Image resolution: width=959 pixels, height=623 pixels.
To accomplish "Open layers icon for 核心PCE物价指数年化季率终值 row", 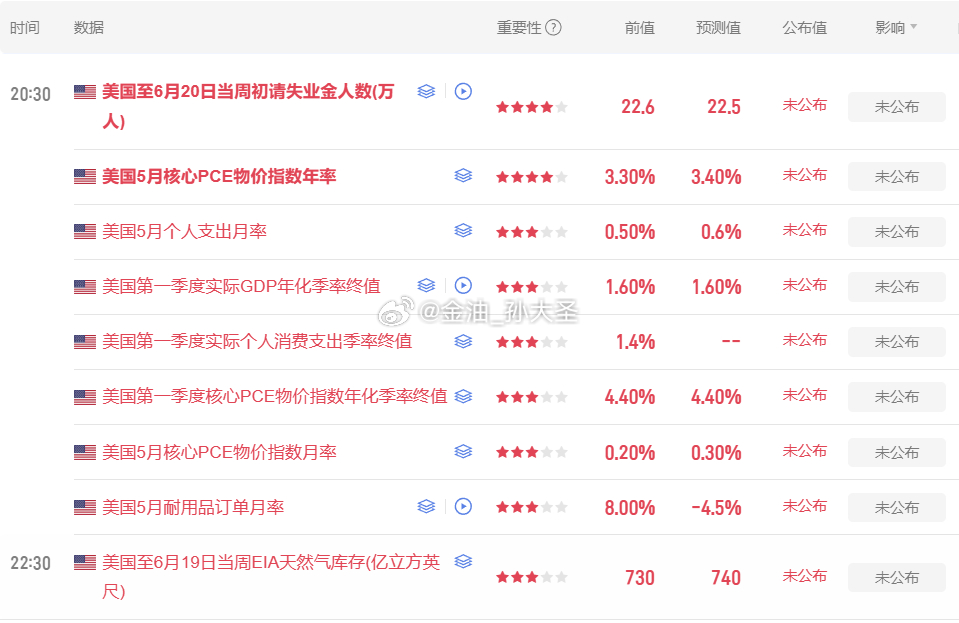I will tap(463, 396).
